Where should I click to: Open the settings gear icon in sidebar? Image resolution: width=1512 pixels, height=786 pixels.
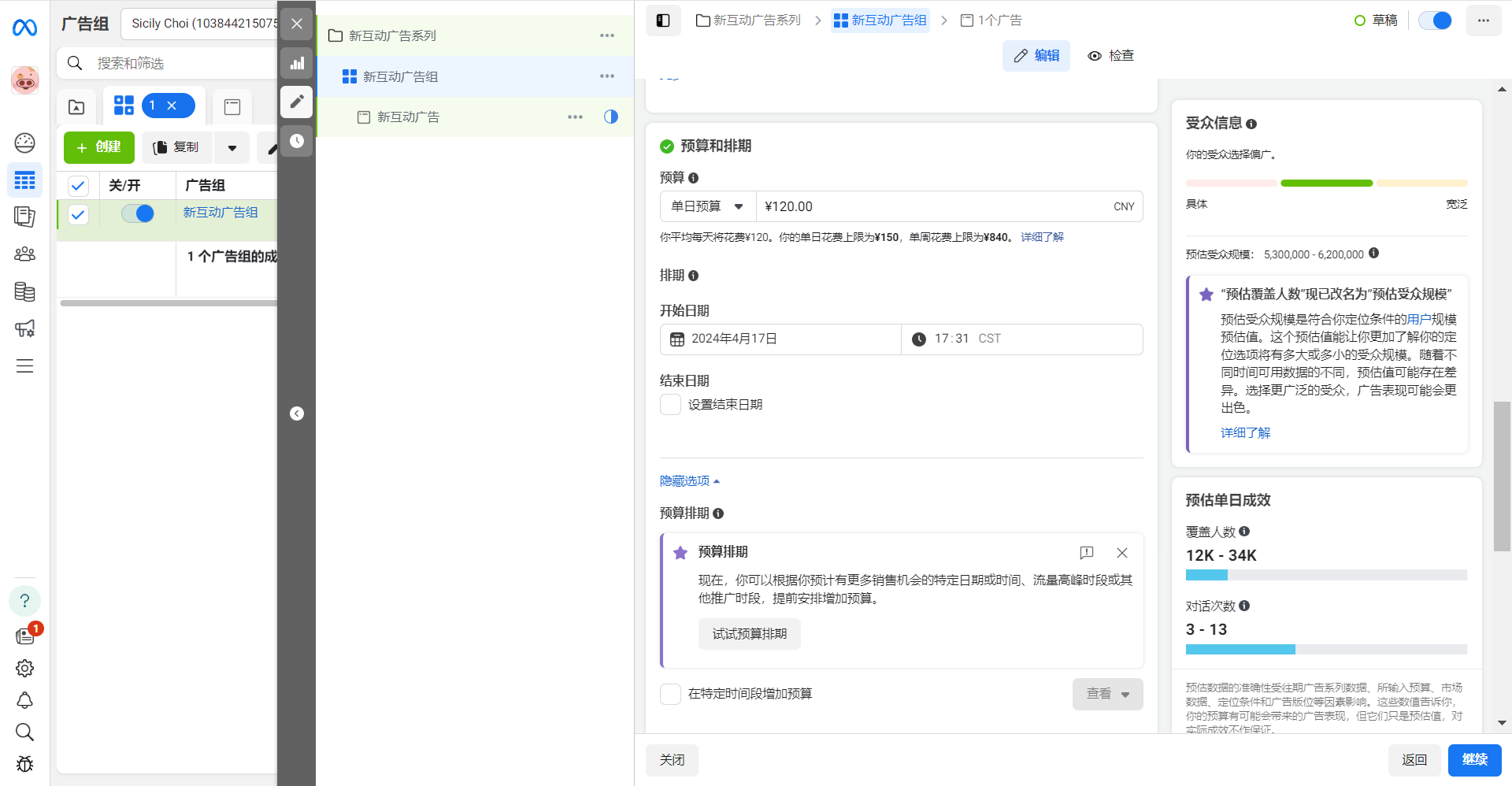(24, 668)
